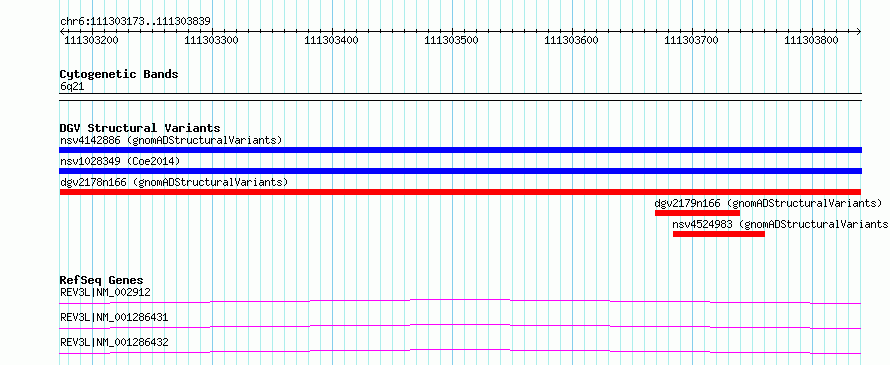The height and width of the screenshot is (365, 890).
Task: Click the ruler's left arrowhead
Action: coord(62,32)
